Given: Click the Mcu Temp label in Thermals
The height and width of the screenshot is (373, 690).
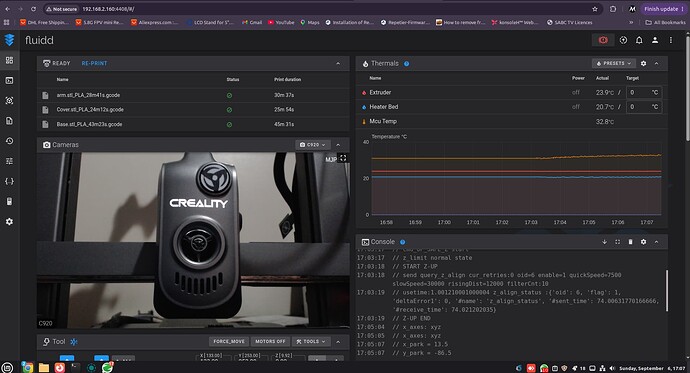Looking at the screenshot, I should (x=383, y=121).
